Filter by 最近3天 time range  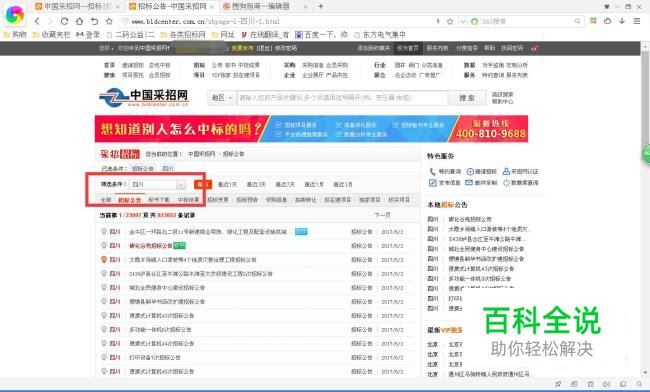pyautogui.click(x=256, y=184)
